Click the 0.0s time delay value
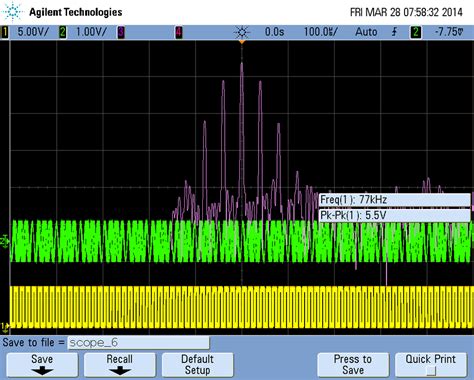The height and width of the screenshot is (380, 474). [x=274, y=32]
